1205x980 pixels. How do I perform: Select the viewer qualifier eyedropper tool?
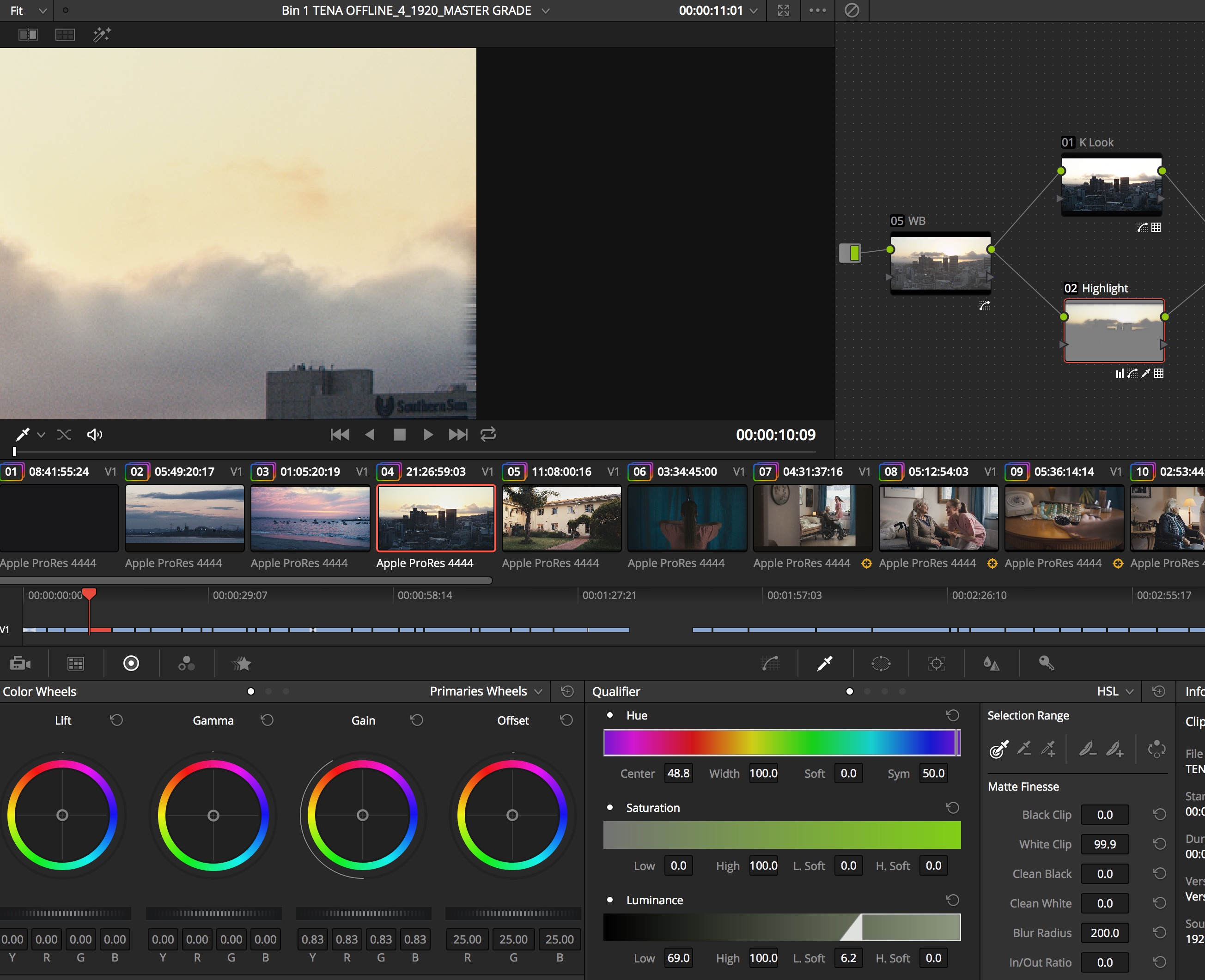[22, 435]
